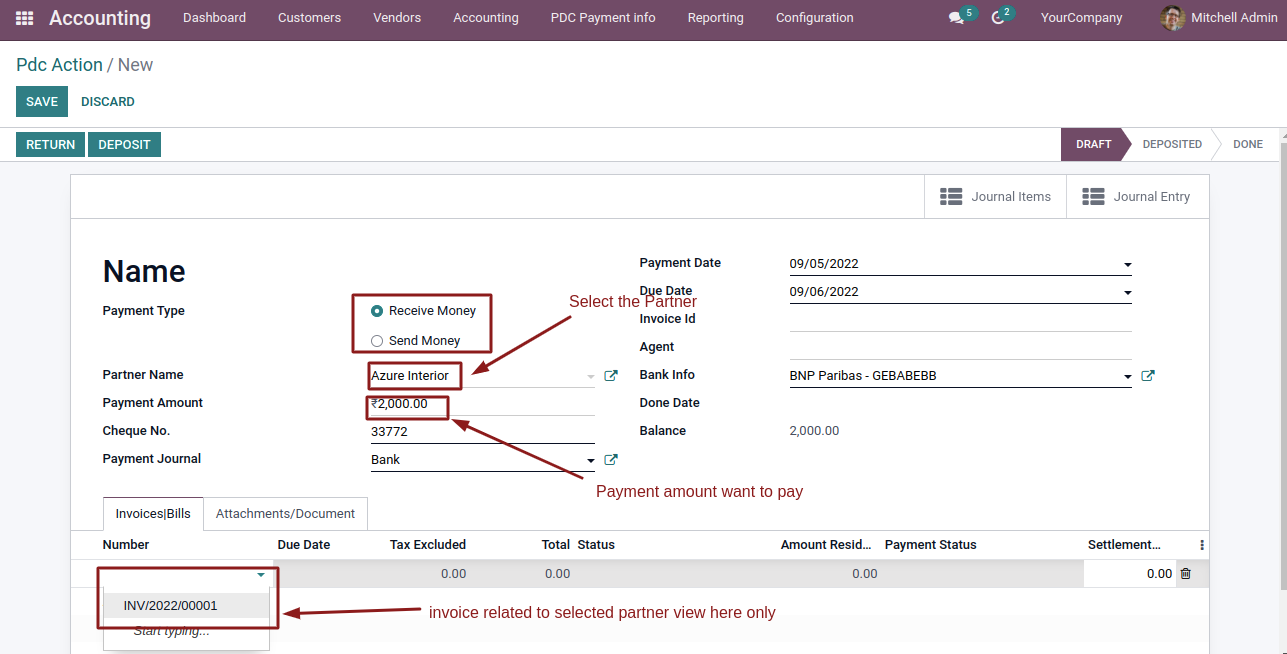1287x654 pixels.
Task: Click Balance value 2,000.00
Action: pyautogui.click(x=814, y=431)
